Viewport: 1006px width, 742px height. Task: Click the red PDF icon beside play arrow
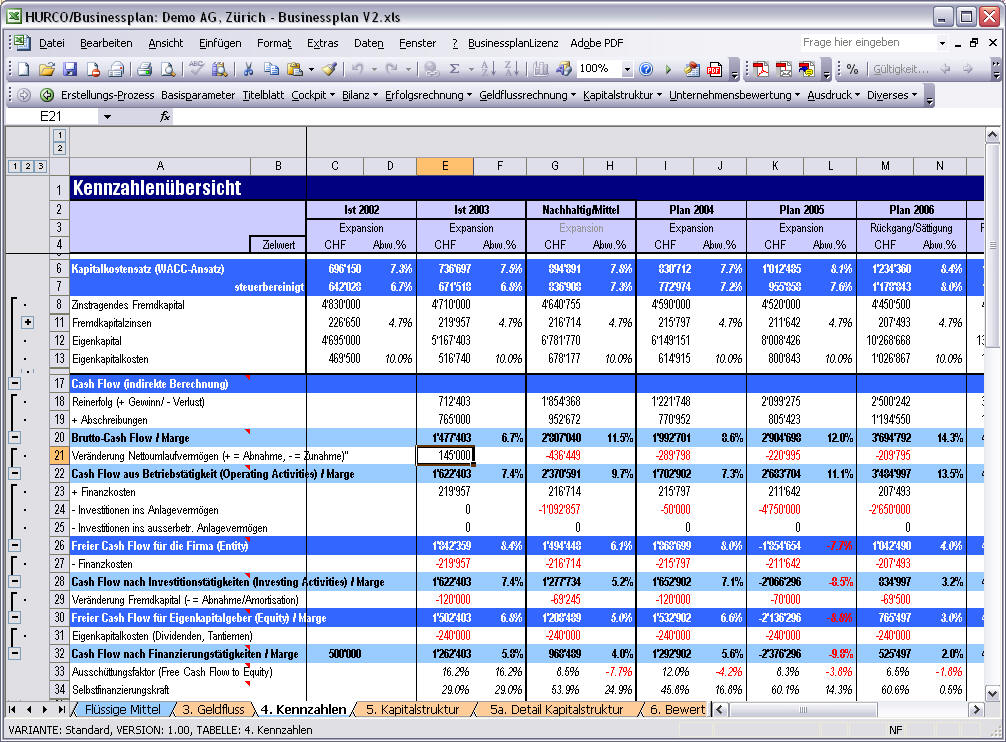click(714, 69)
